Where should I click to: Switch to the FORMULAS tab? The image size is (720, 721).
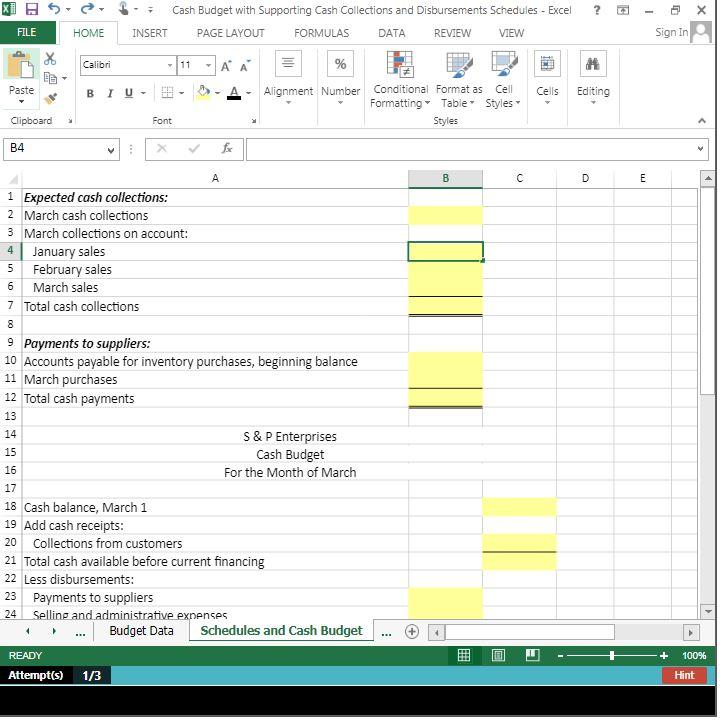321,33
